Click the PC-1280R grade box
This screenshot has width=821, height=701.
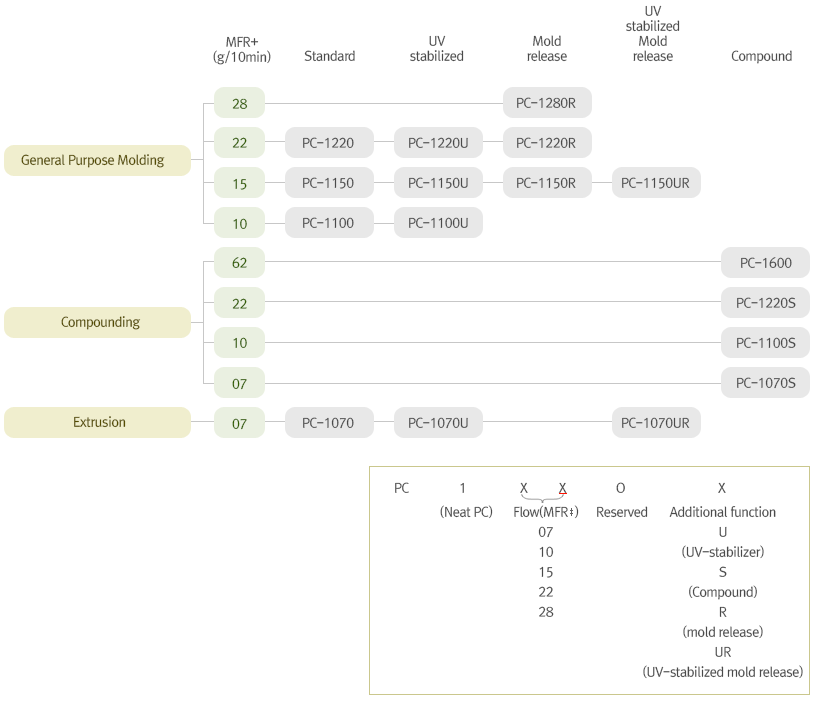546,103
